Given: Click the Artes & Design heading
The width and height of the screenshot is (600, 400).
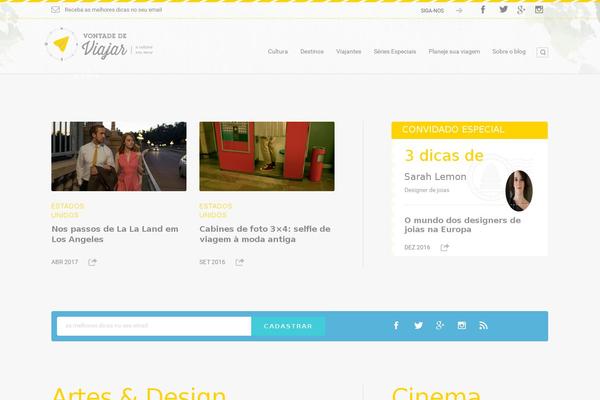Looking at the screenshot, I should 139,393.
